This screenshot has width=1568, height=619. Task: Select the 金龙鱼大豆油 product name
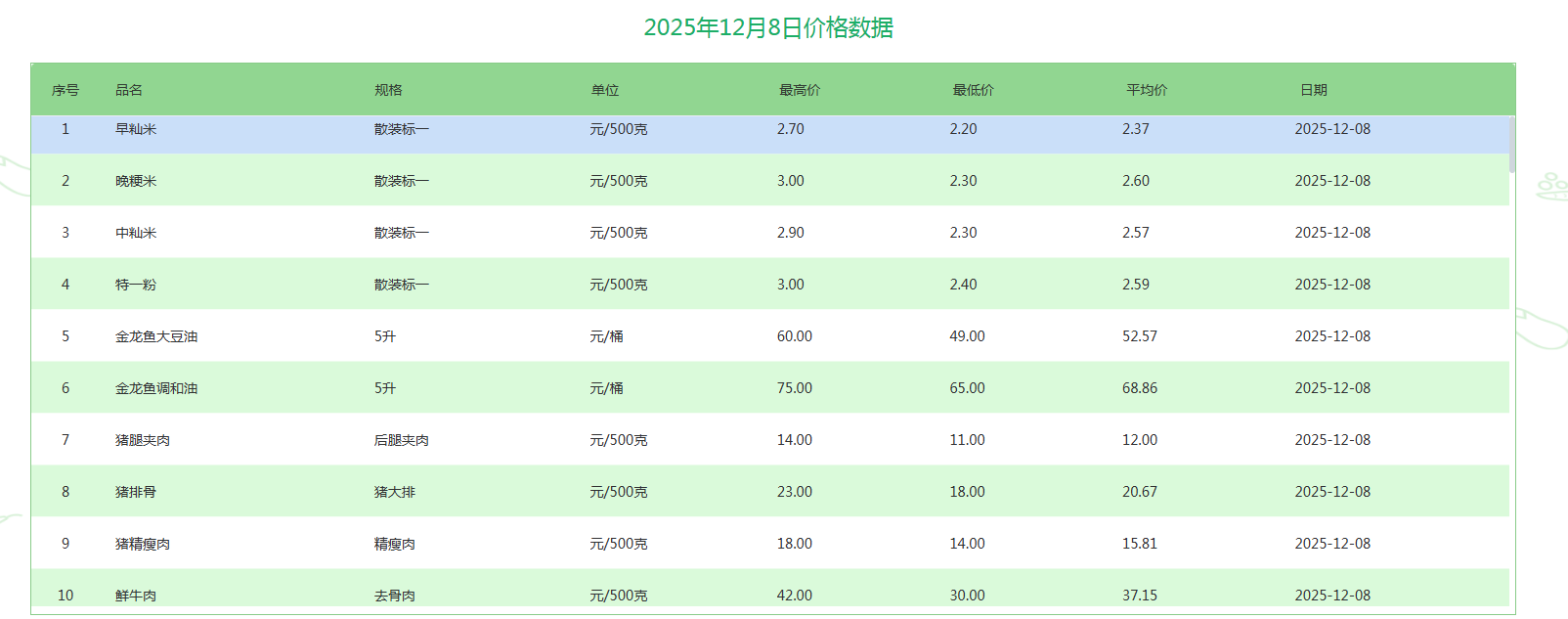click(156, 336)
